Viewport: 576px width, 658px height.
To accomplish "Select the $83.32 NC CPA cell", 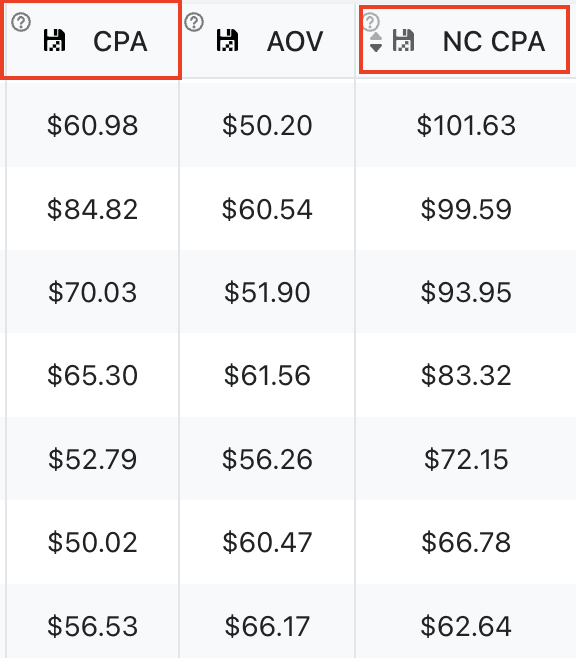I will [x=466, y=375].
